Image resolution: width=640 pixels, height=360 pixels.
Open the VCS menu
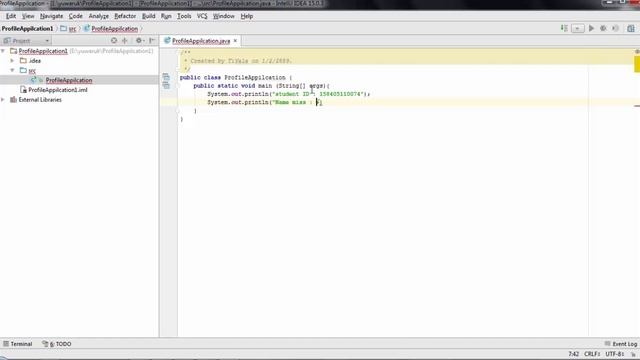pos(202,16)
